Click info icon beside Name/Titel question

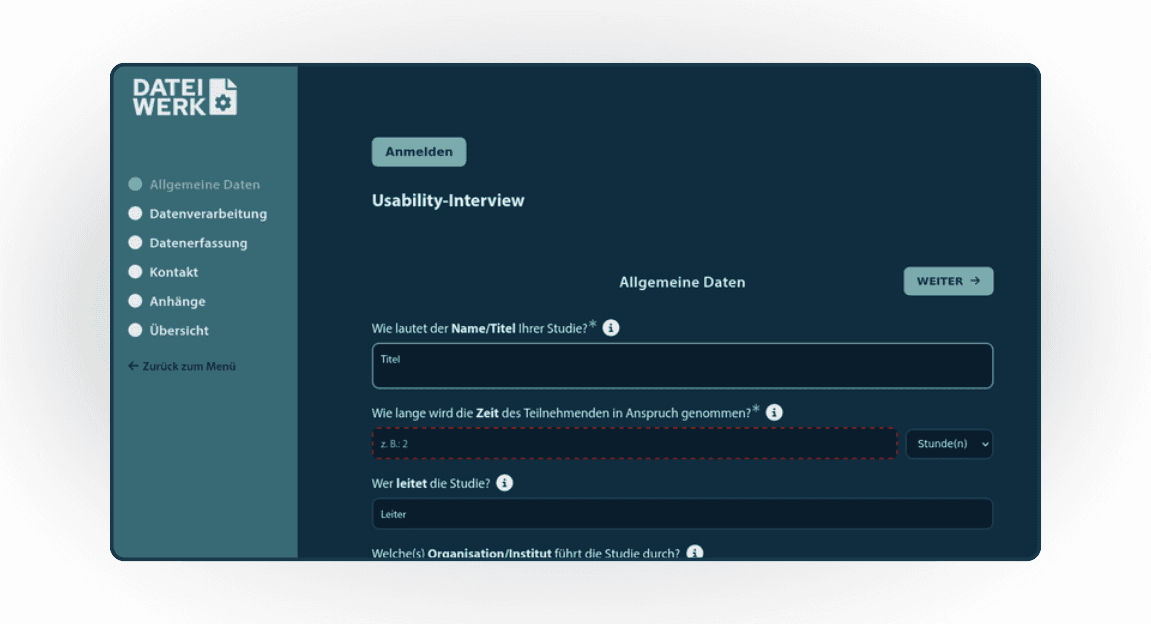point(611,328)
